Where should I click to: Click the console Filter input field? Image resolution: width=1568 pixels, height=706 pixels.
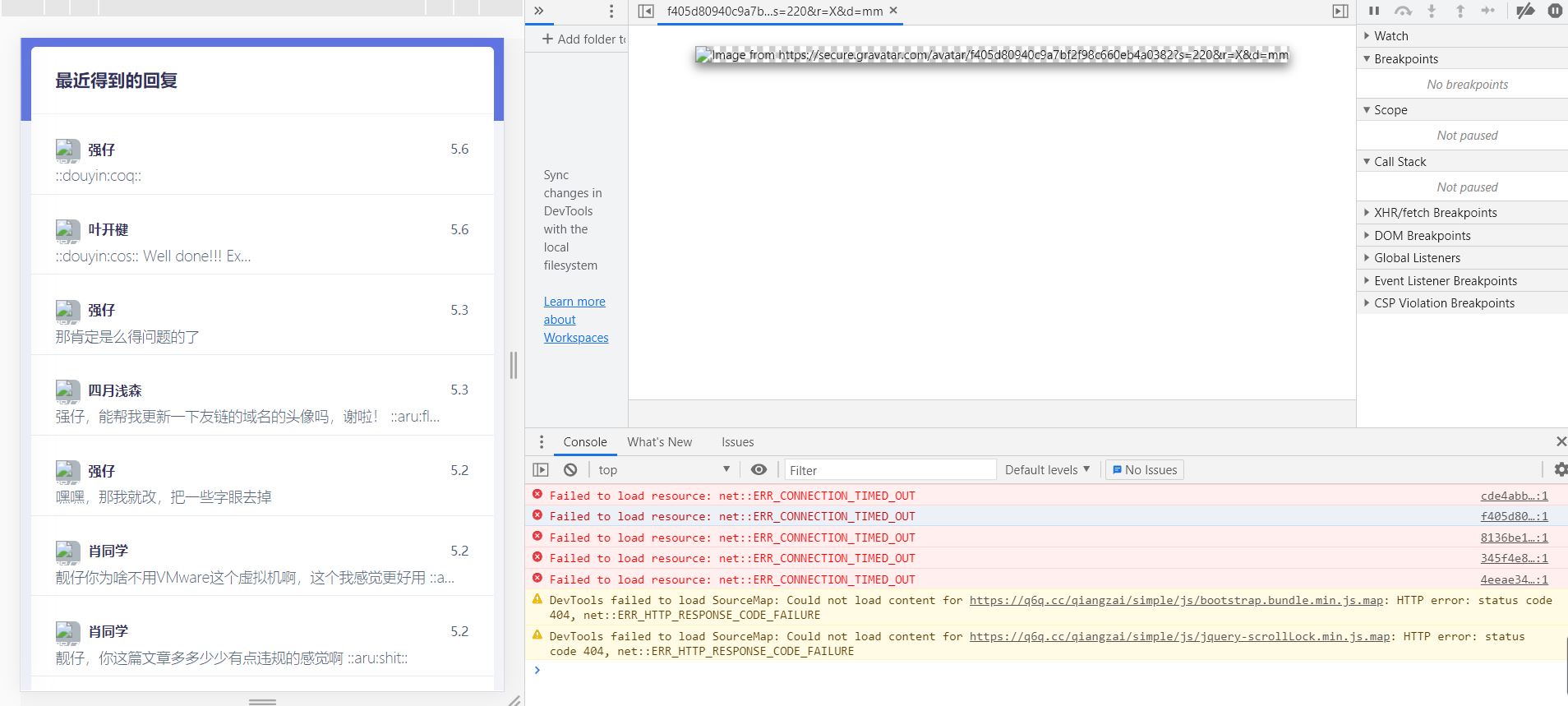click(x=889, y=470)
